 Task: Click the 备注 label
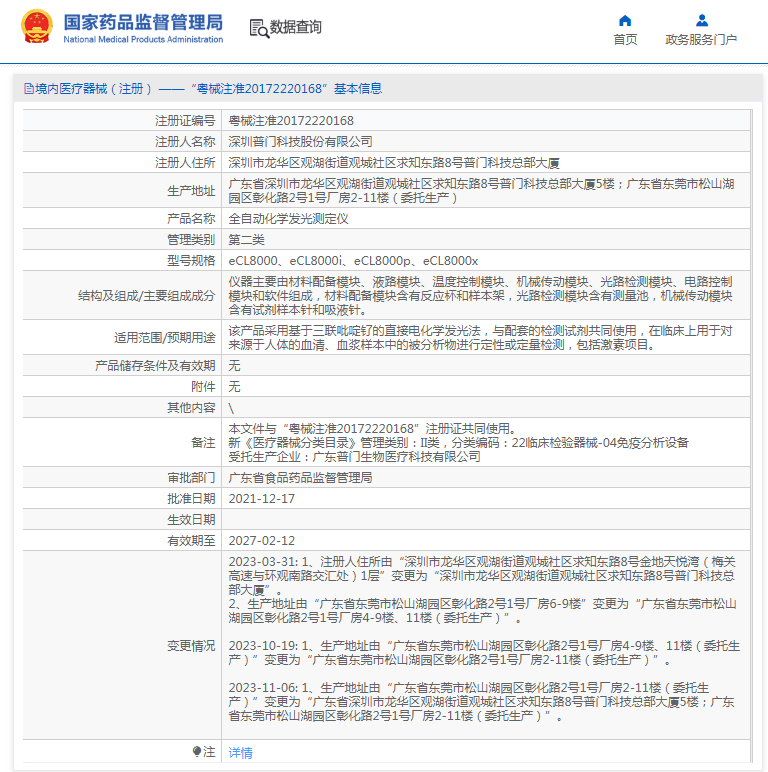203,443
